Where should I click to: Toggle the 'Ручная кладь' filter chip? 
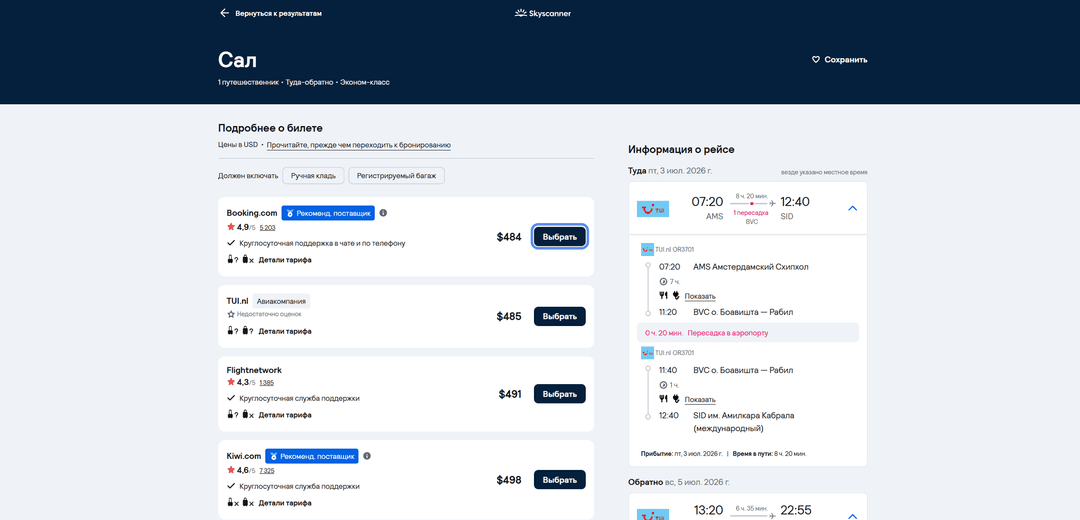[x=313, y=176]
